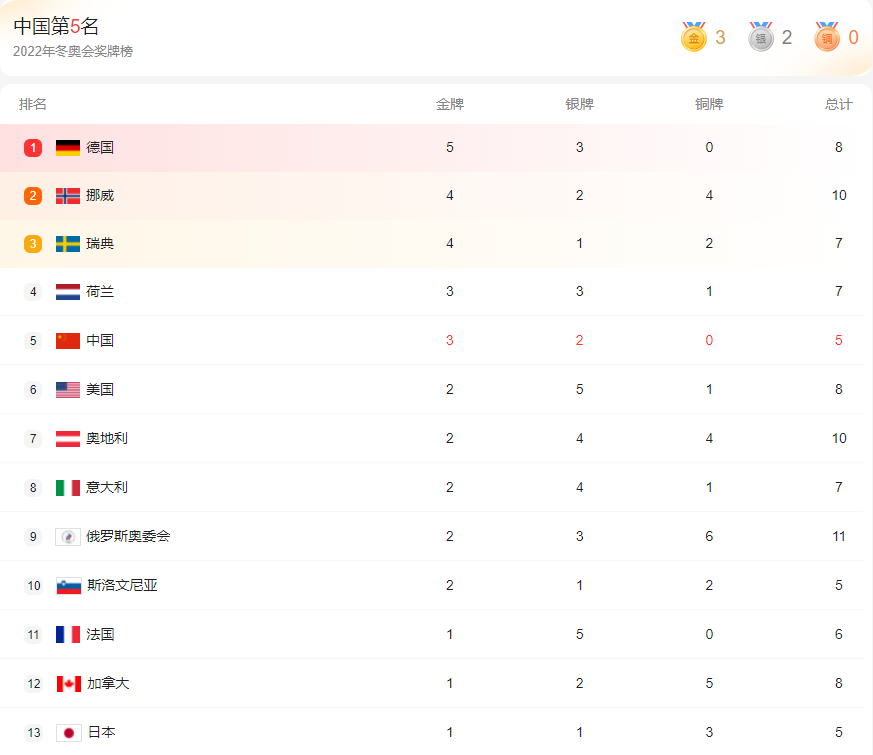Select the 金牌 column header
This screenshot has height=755, width=873.
coord(450,104)
